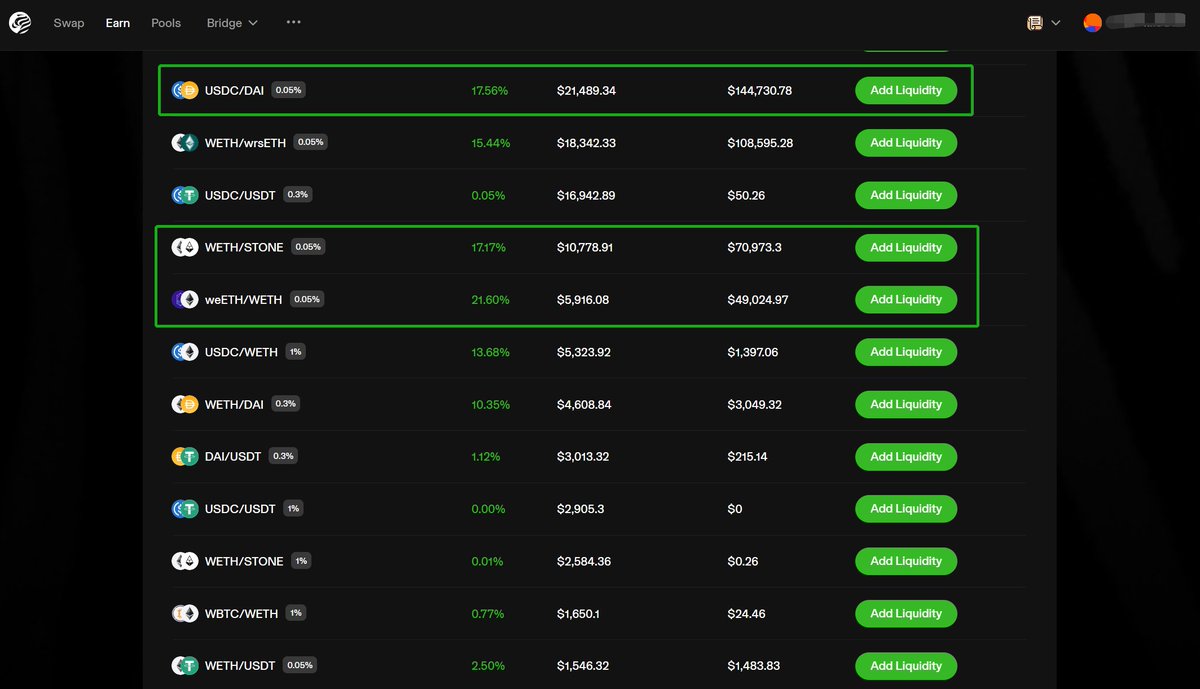The height and width of the screenshot is (689, 1200).
Task: Select the WETH/USDT pool name
Action: pyautogui.click(x=241, y=665)
